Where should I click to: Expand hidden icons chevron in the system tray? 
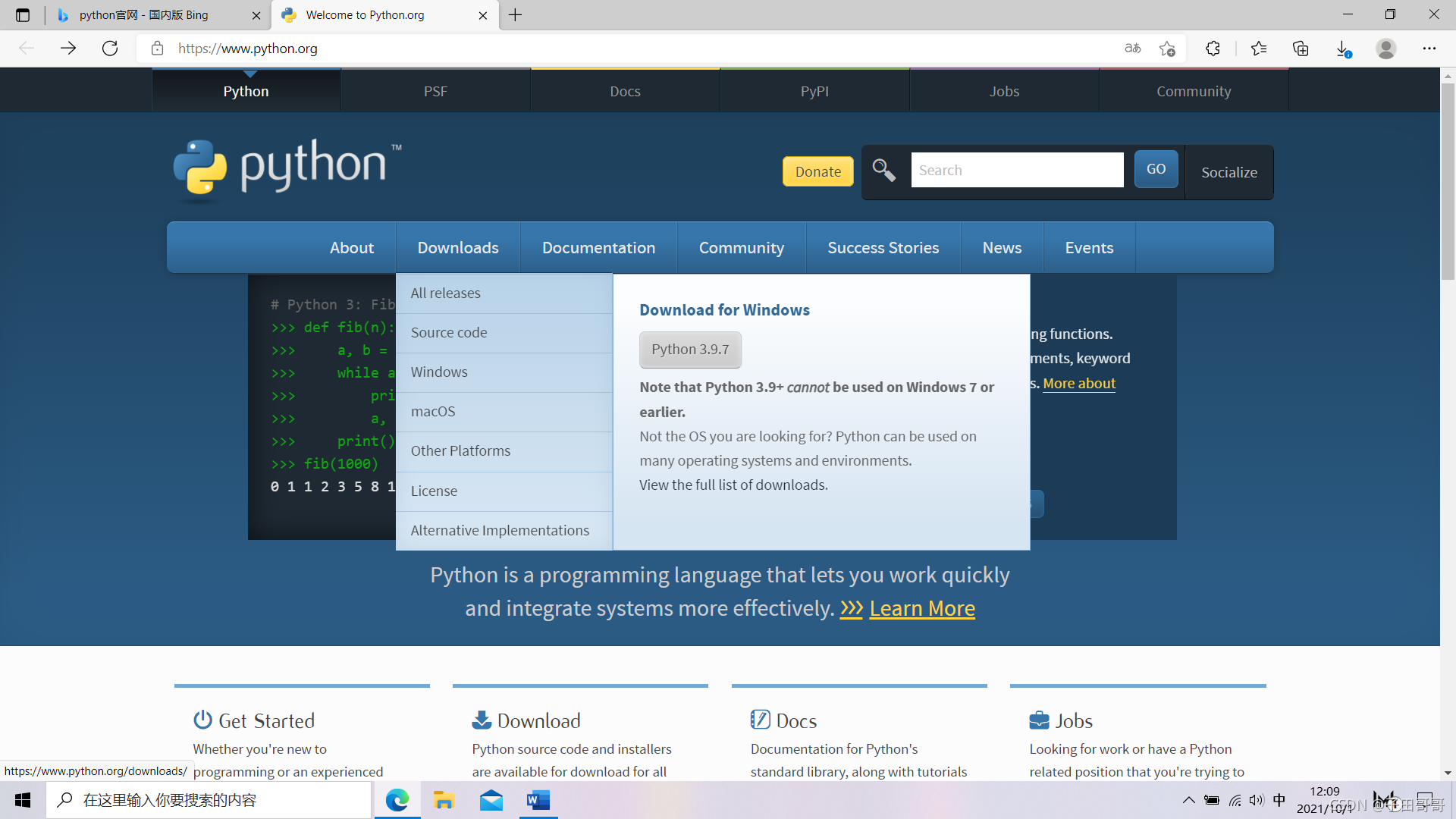click(x=1189, y=799)
